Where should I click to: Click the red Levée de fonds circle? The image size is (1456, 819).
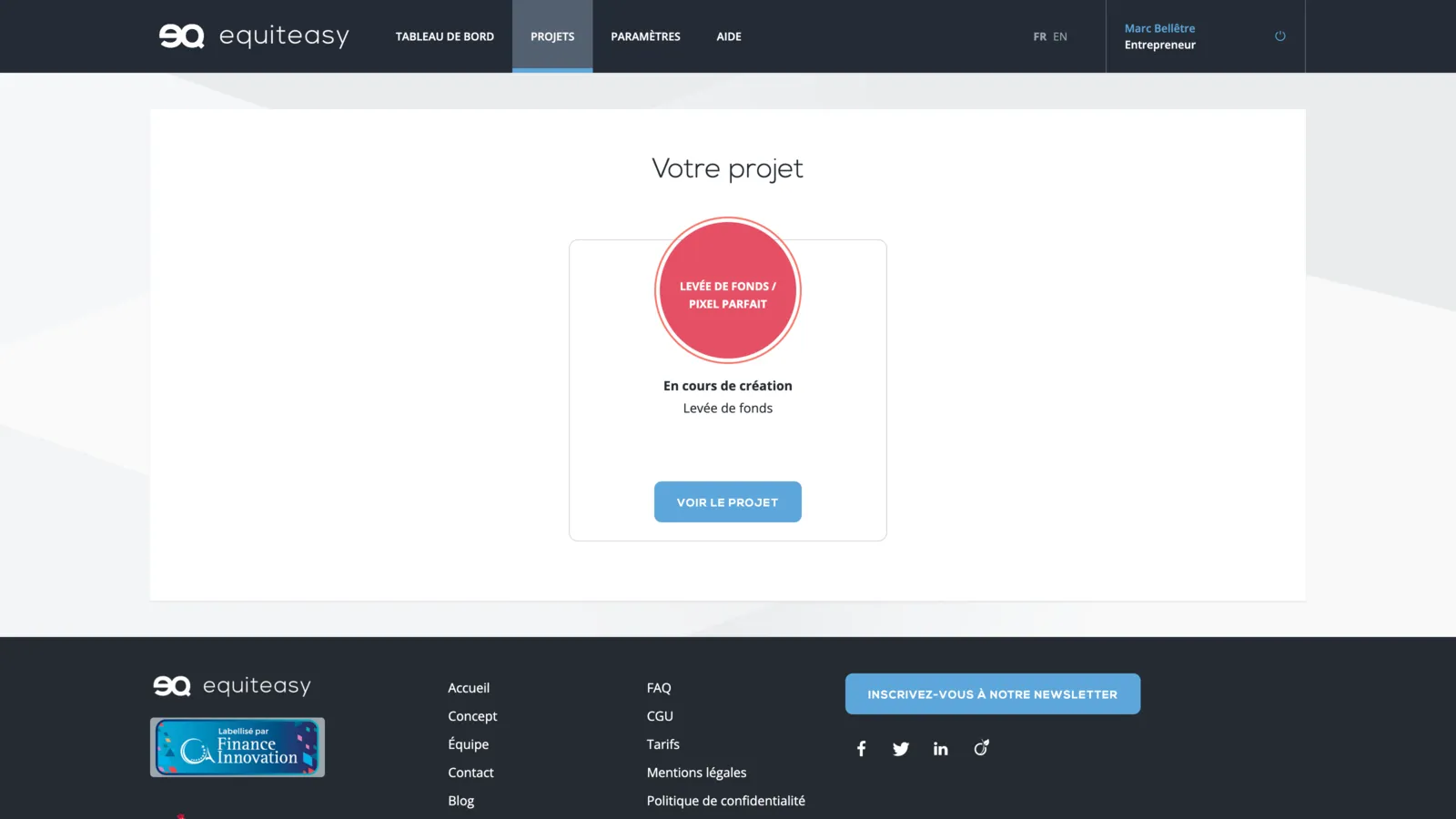(x=728, y=291)
